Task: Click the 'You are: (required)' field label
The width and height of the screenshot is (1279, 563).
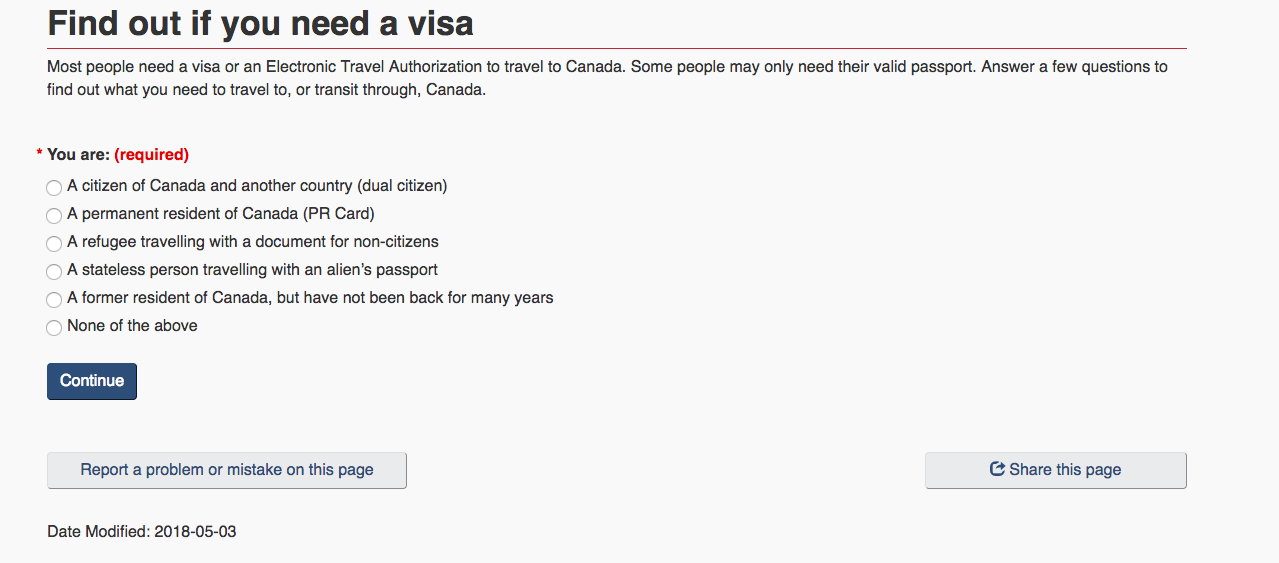Action: point(113,155)
